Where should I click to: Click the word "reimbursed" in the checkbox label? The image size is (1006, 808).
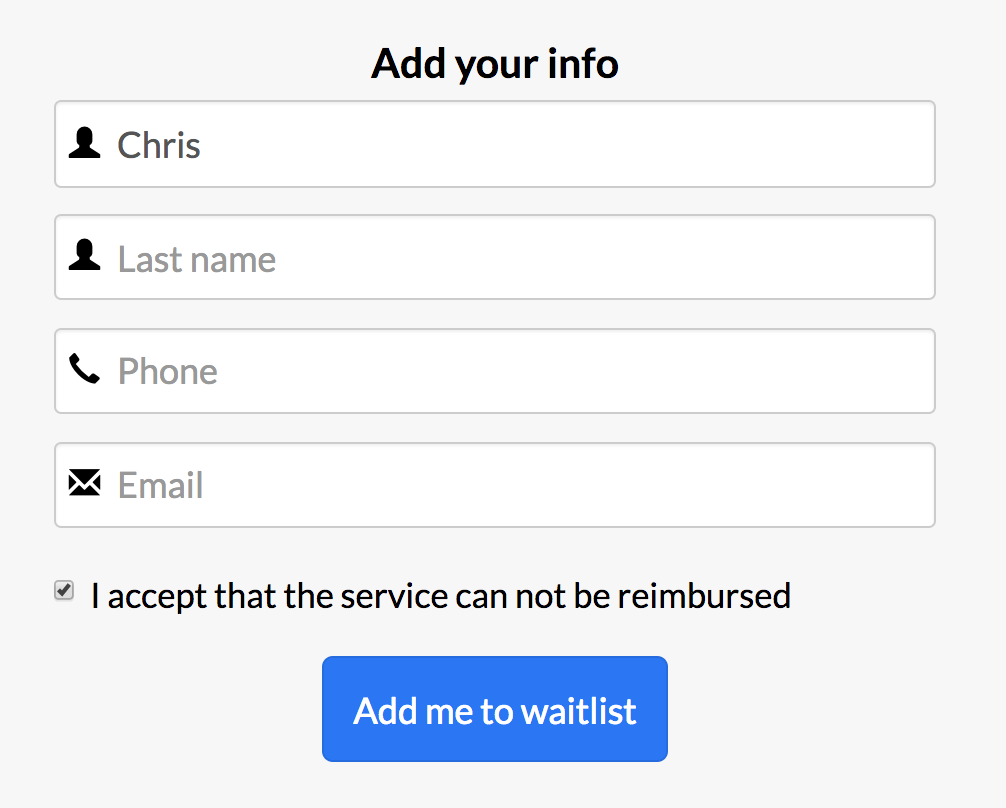704,596
